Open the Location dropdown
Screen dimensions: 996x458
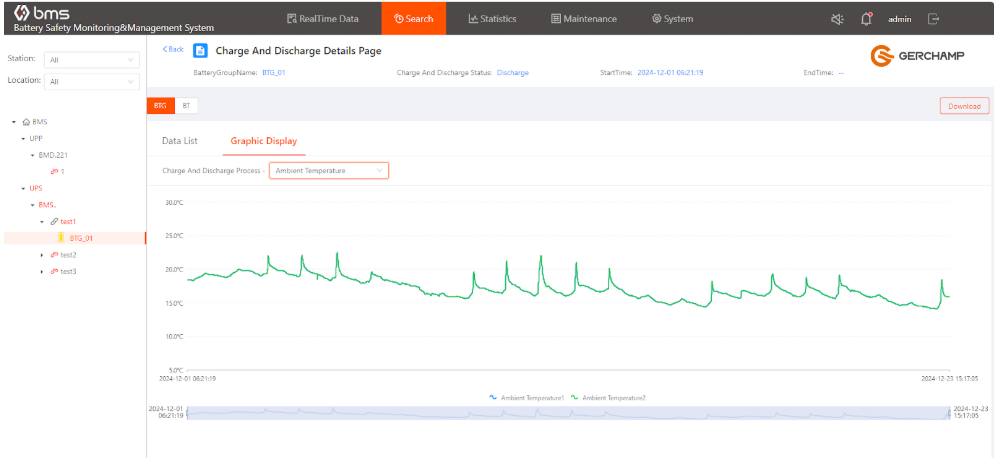tap(92, 81)
